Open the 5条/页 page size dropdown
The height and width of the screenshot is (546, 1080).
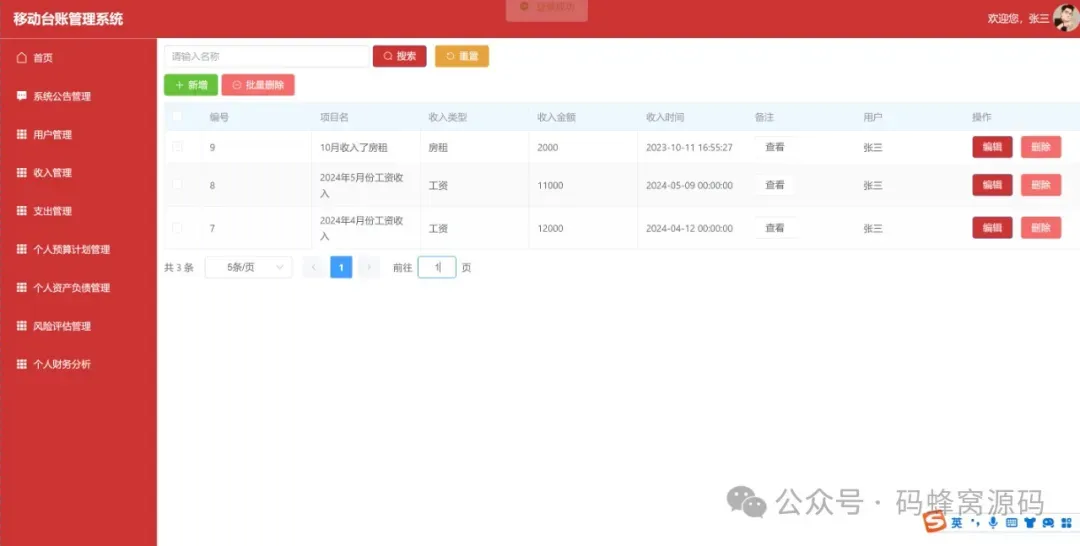point(249,267)
